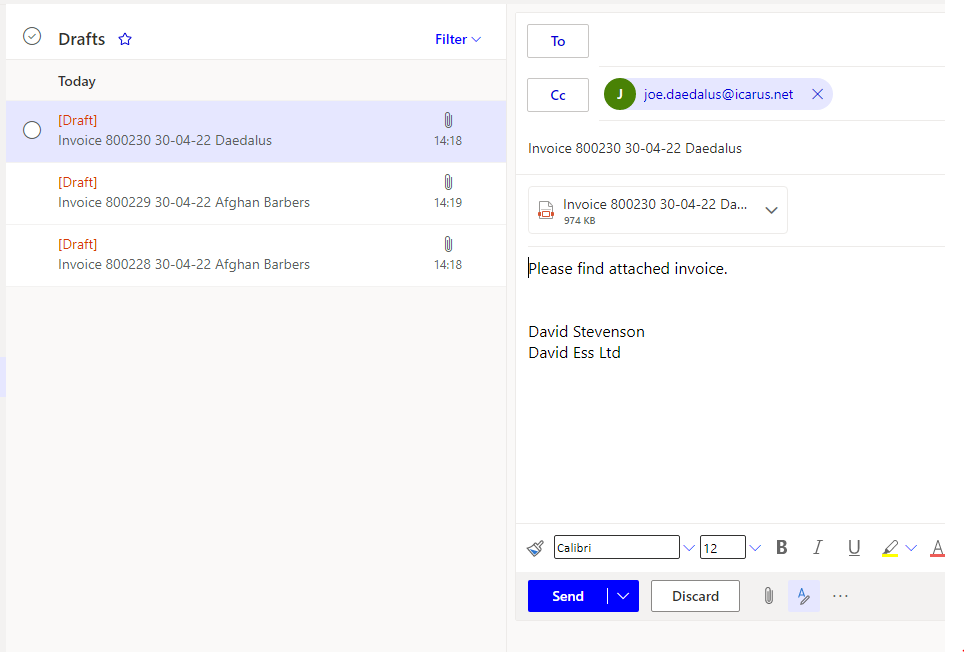Toggle underline formatting
The image size is (964, 652).
(854, 548)
